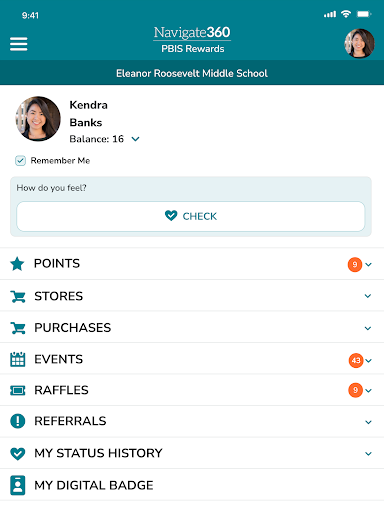Open the POINTS section

192,264
